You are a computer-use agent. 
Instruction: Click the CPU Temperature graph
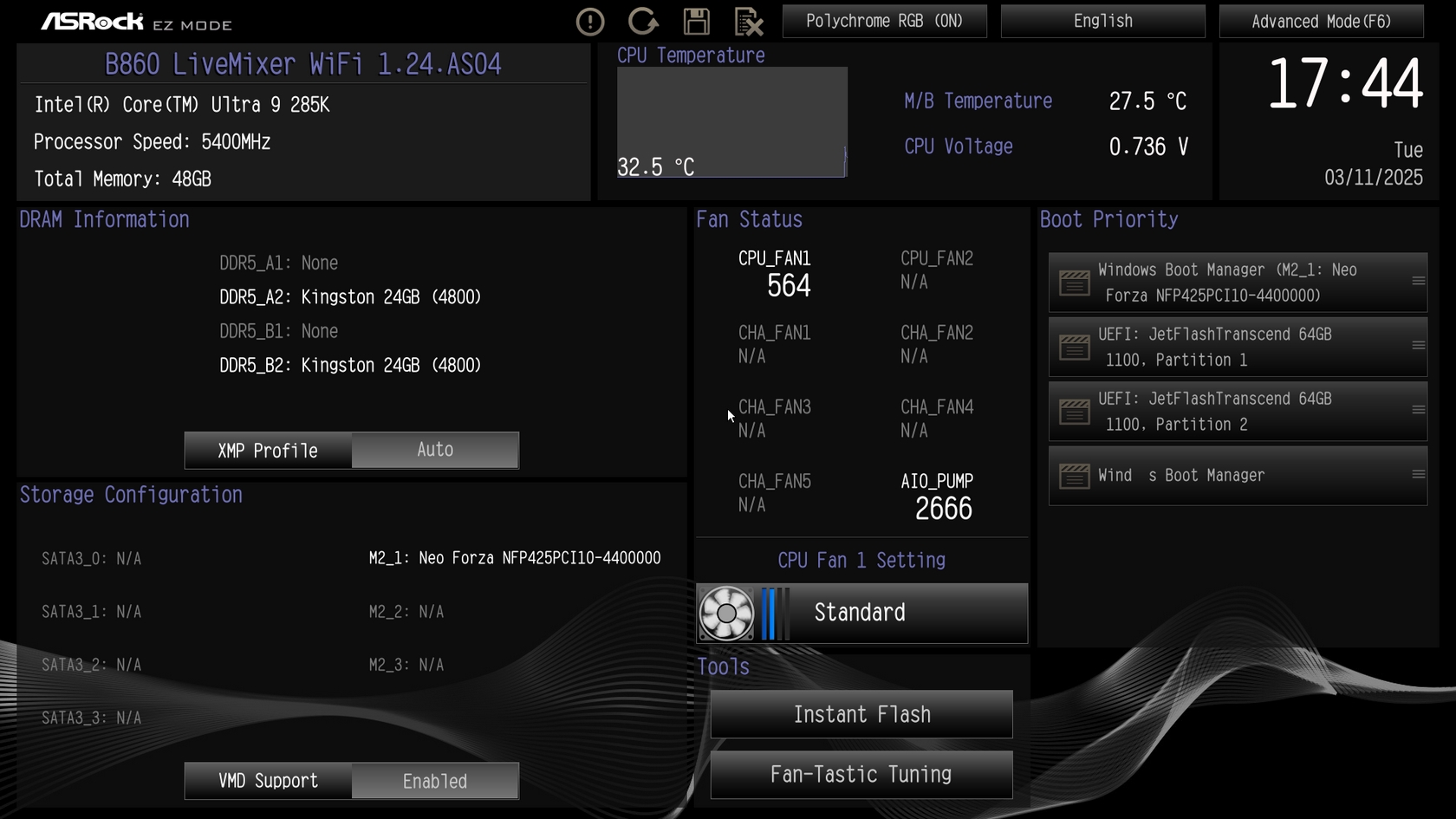[x=732, y=122]
